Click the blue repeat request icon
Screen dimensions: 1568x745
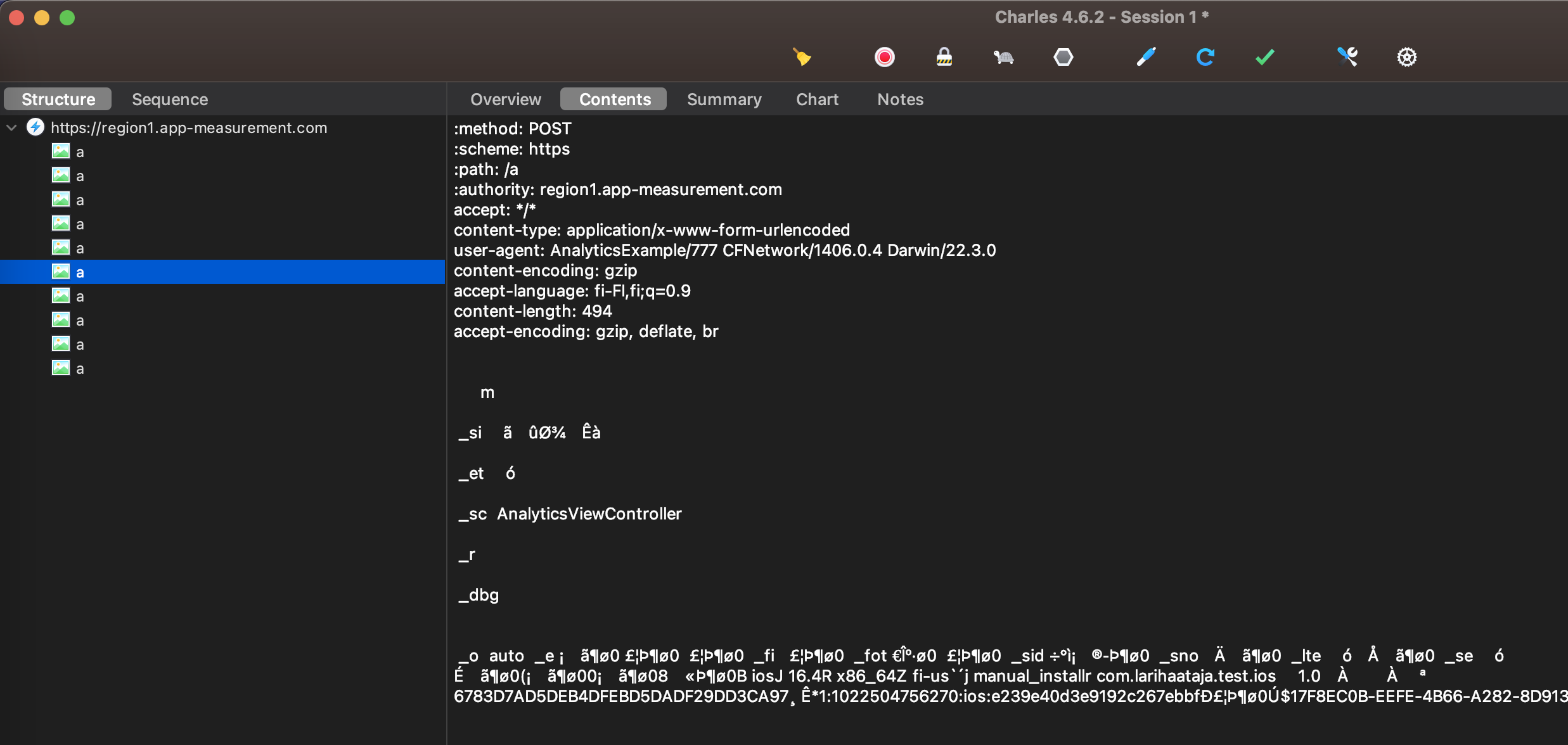pos(1205,57)
